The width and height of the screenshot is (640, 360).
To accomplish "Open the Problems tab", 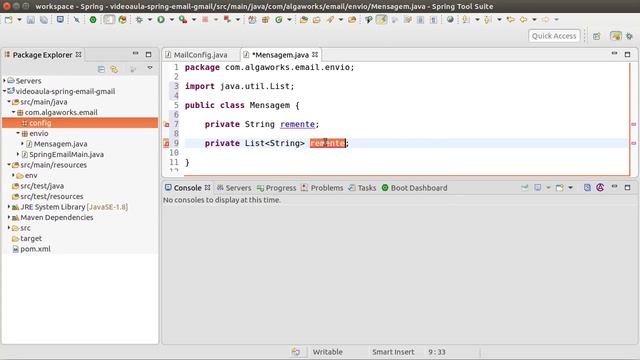I will point(322,188).
